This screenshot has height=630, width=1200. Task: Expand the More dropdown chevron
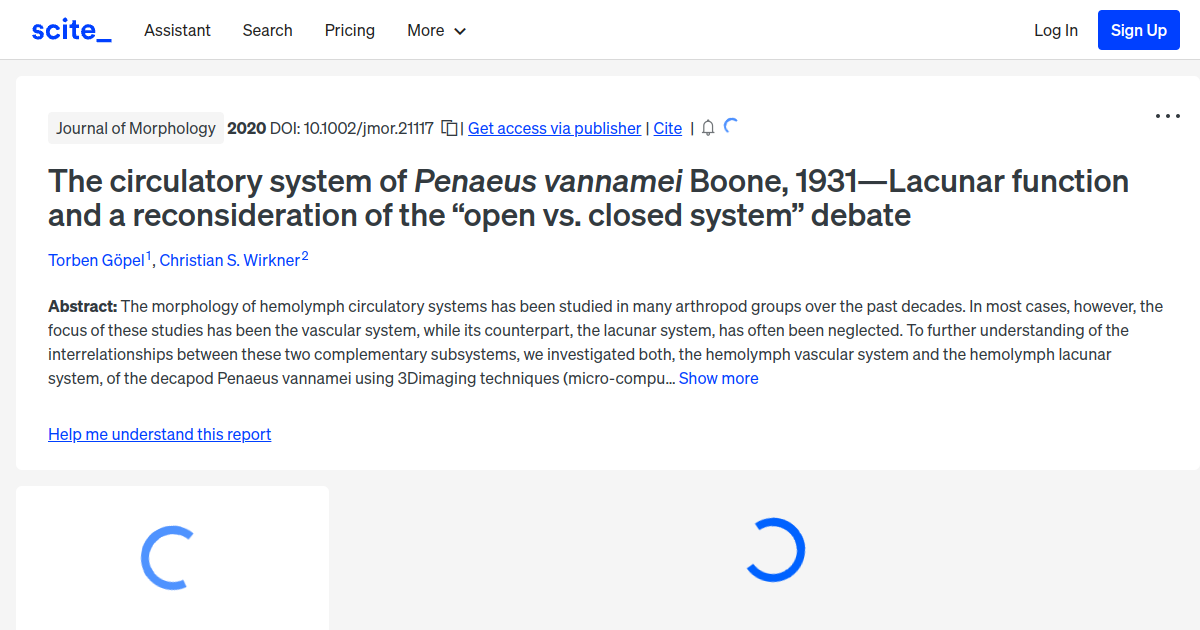(x=460, y=31)
